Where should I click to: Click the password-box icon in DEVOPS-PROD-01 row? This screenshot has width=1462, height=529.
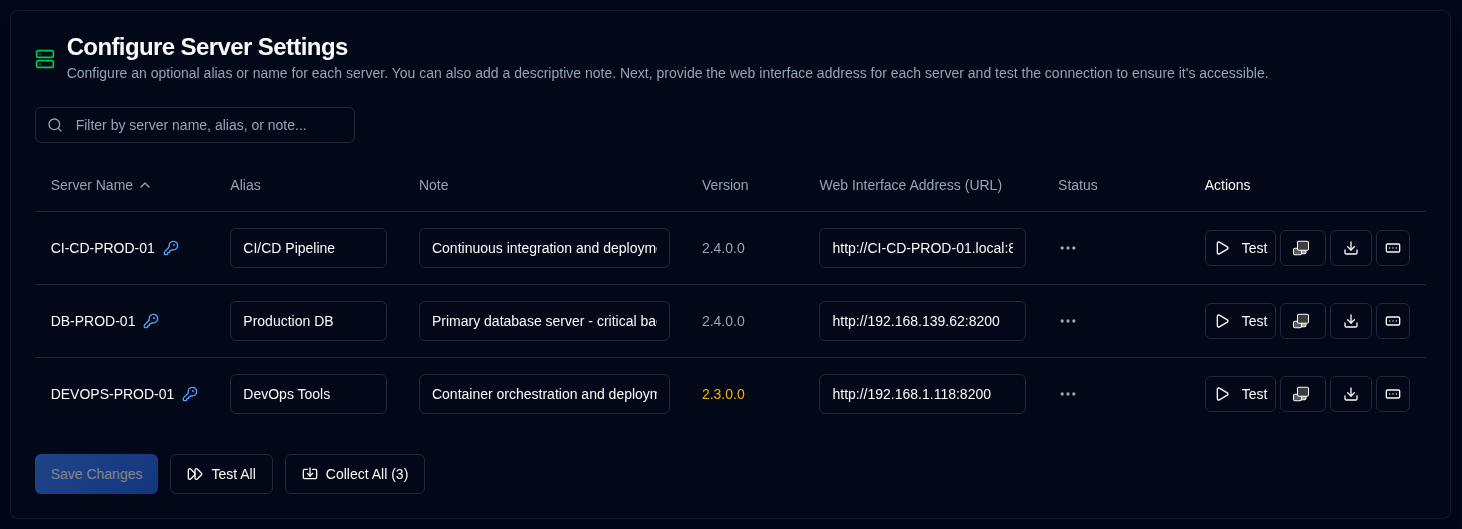click(x=1393, y=394)
